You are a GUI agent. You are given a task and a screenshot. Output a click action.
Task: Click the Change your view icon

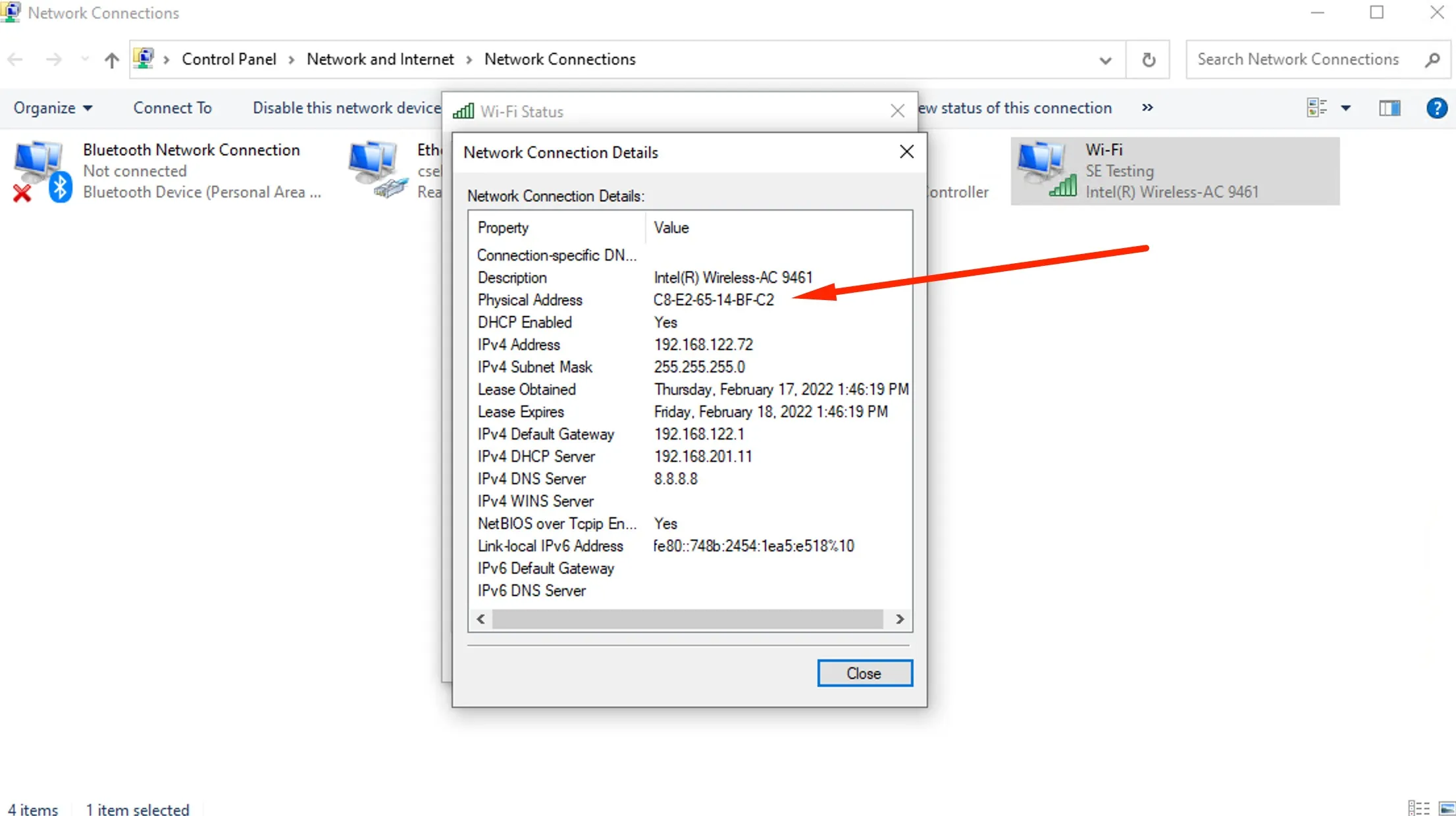[x=1316, y=108]
